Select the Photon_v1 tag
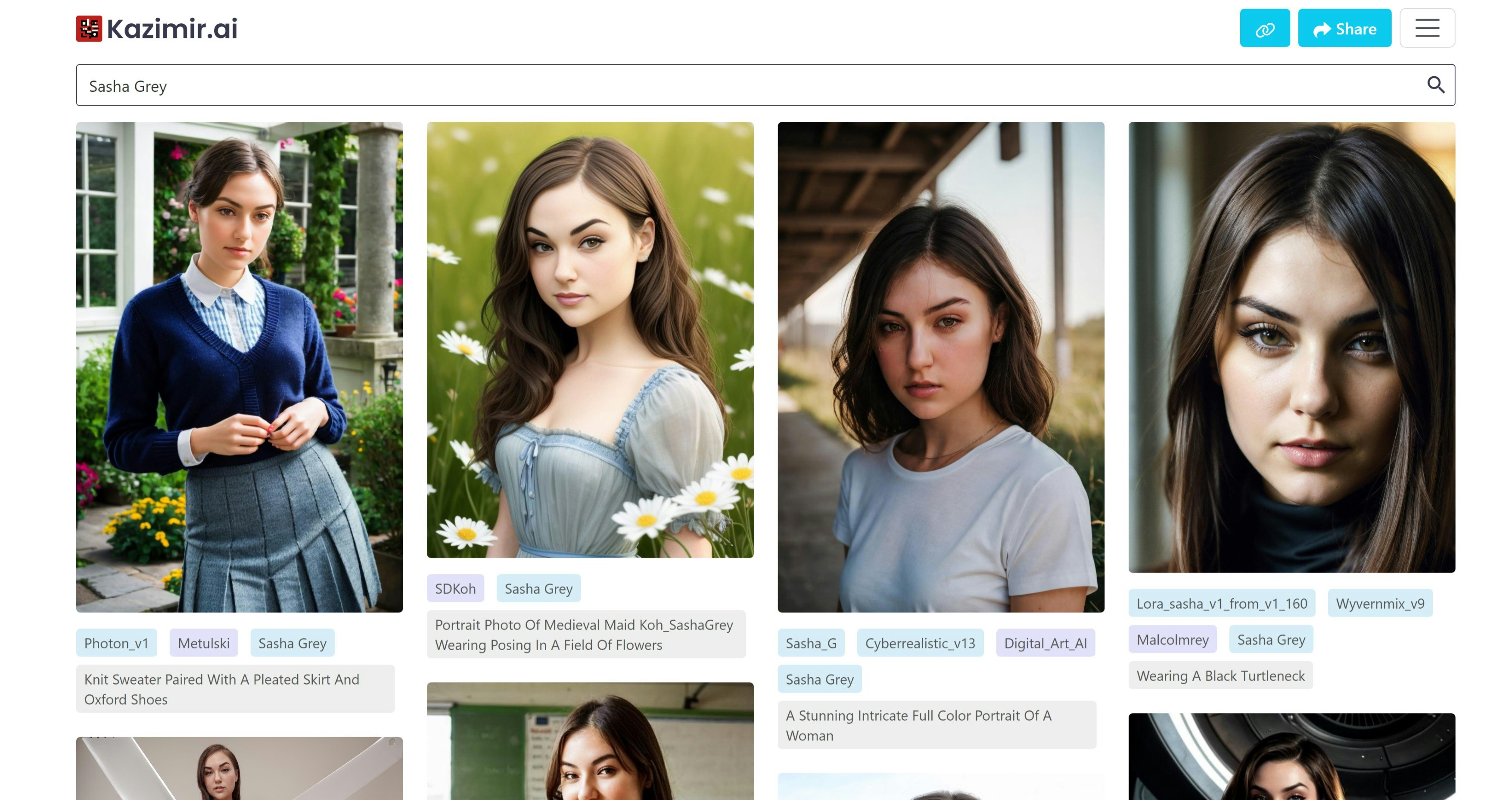This screenshot has width=1512, height=800. point(116,643)
